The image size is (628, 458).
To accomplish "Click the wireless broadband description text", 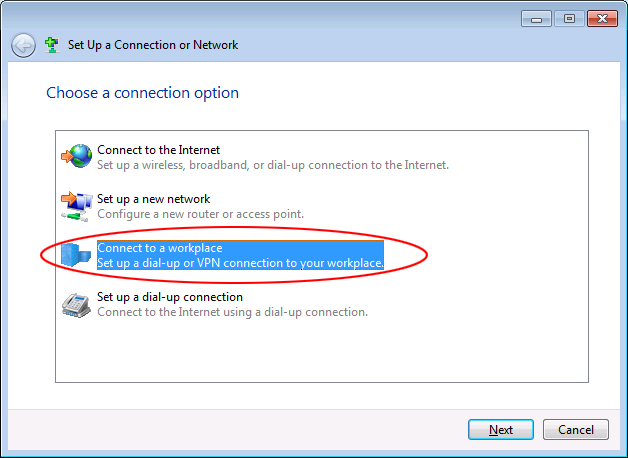I will [x=273, y=165].
